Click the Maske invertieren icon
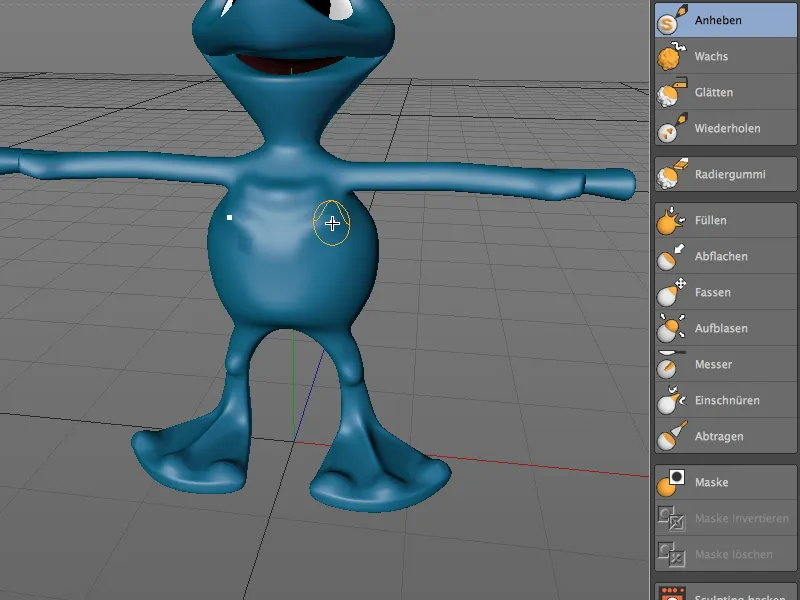The width and height of the screenshot is (800, 600). tap(671, 518)
